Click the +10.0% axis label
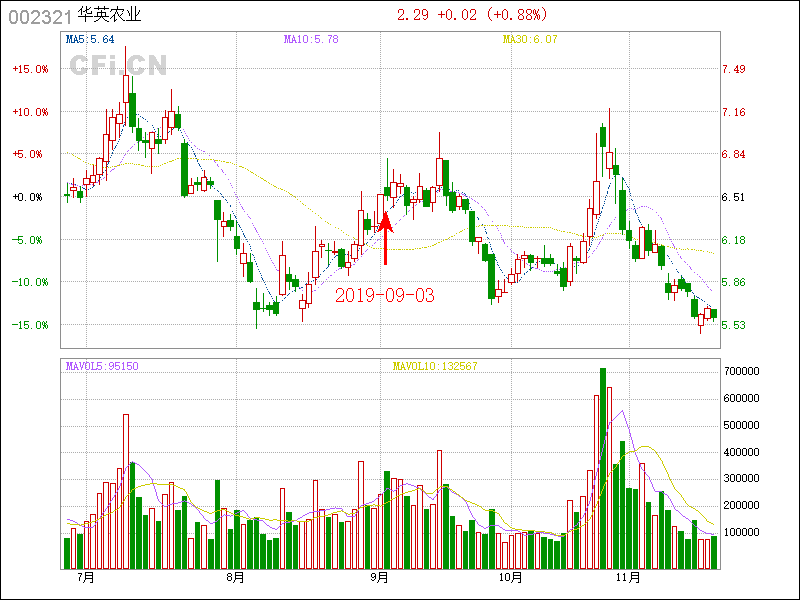This screenshot has height=600, width=800. point(31,112)
